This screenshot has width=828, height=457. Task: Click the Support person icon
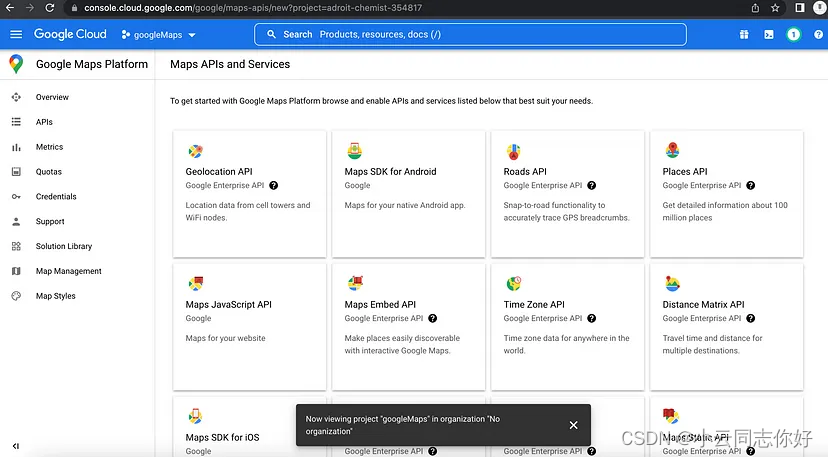click(x=16, y=221)
